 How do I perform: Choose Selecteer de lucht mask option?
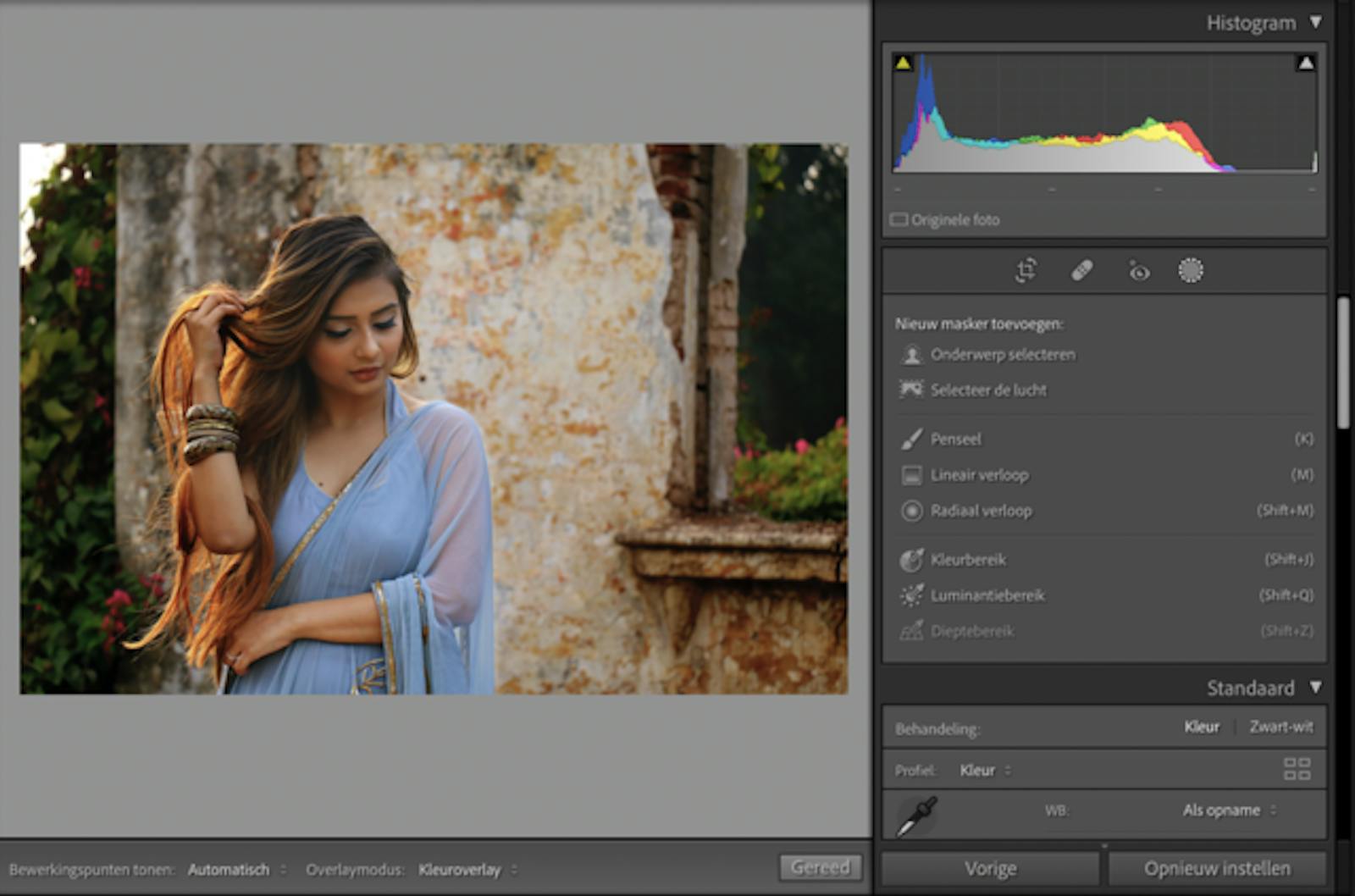pyautogui.click(x=987, y=390)
